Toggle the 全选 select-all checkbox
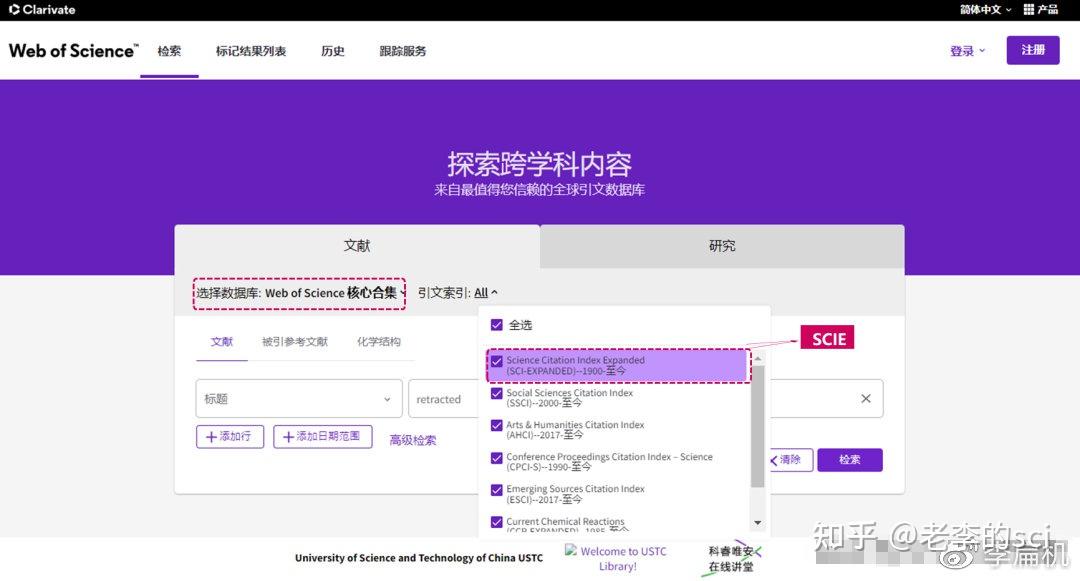Image resolution: width=1080 pixels, height=581 pixels. coord(497,325)
